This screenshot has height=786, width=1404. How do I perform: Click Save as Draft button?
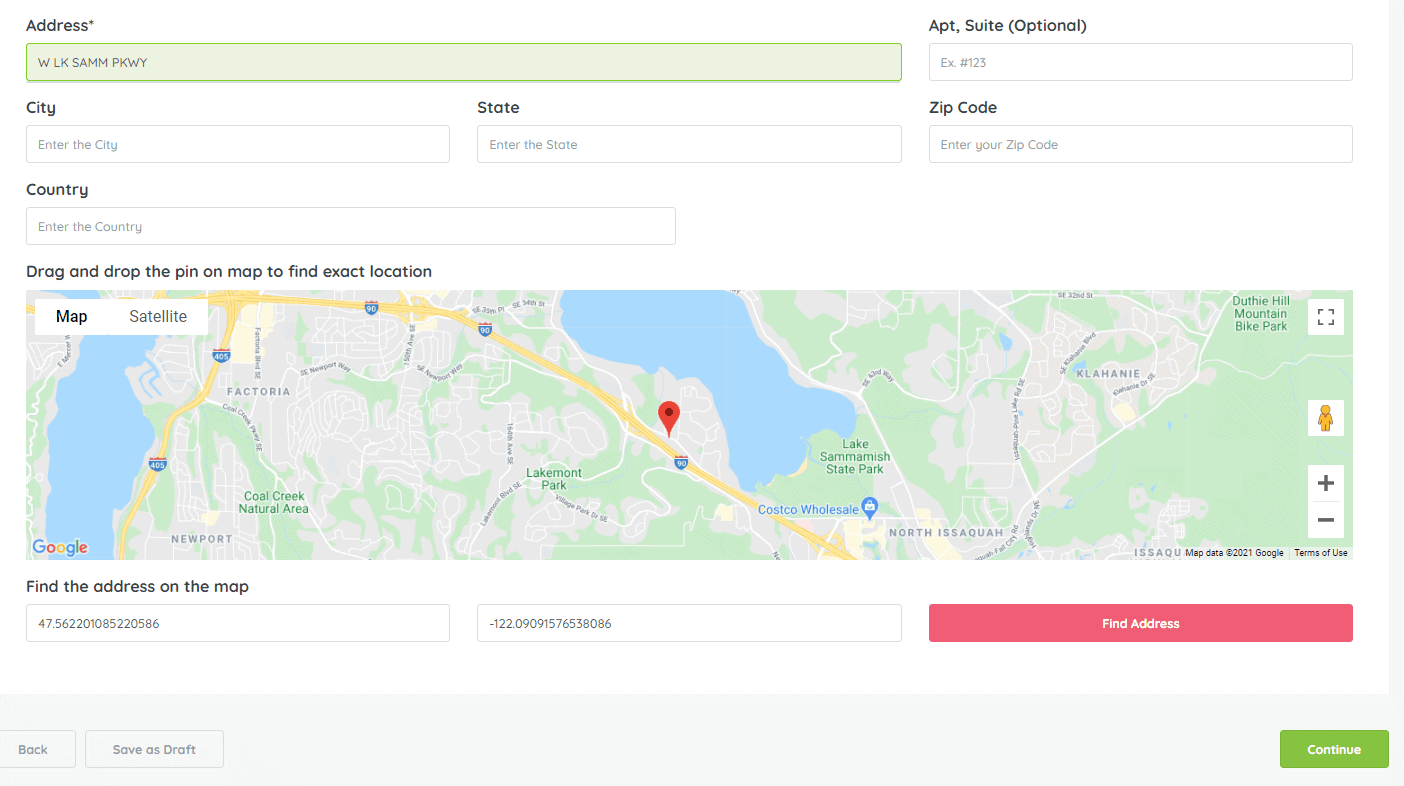pos(154,749)
